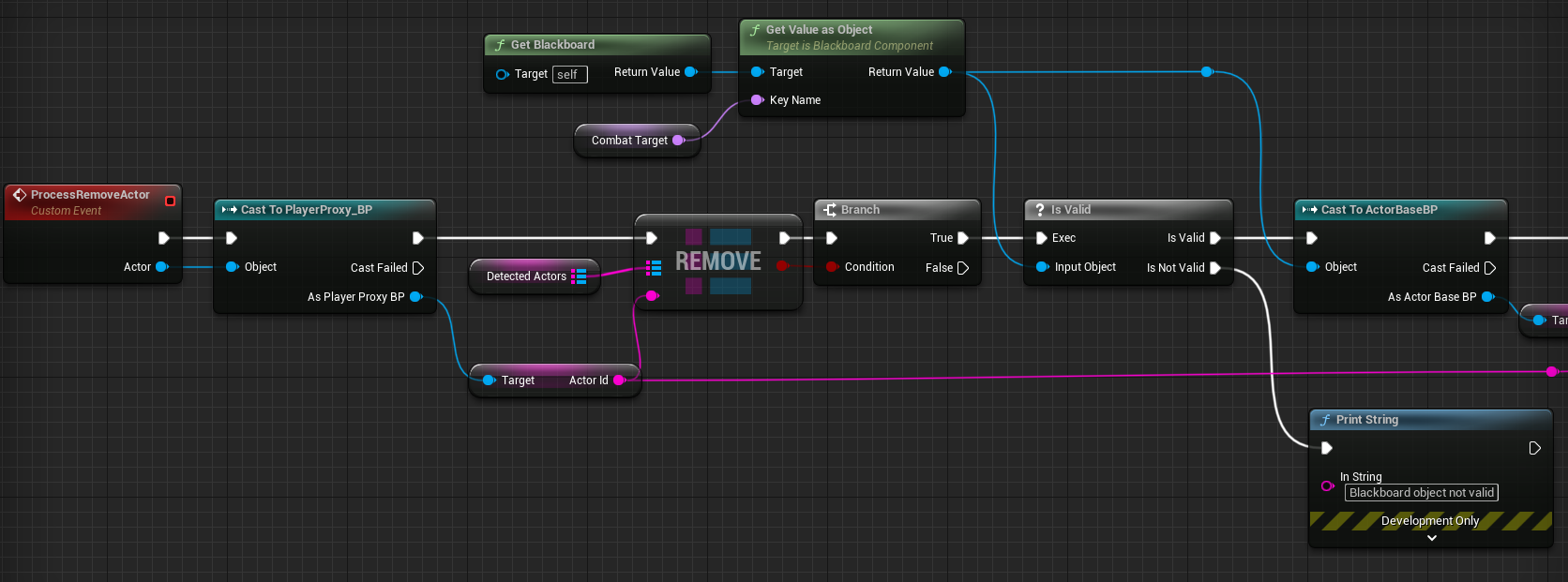
Task: Click the Is Not Valid exec pin
Action: (x=1215, y=268)
